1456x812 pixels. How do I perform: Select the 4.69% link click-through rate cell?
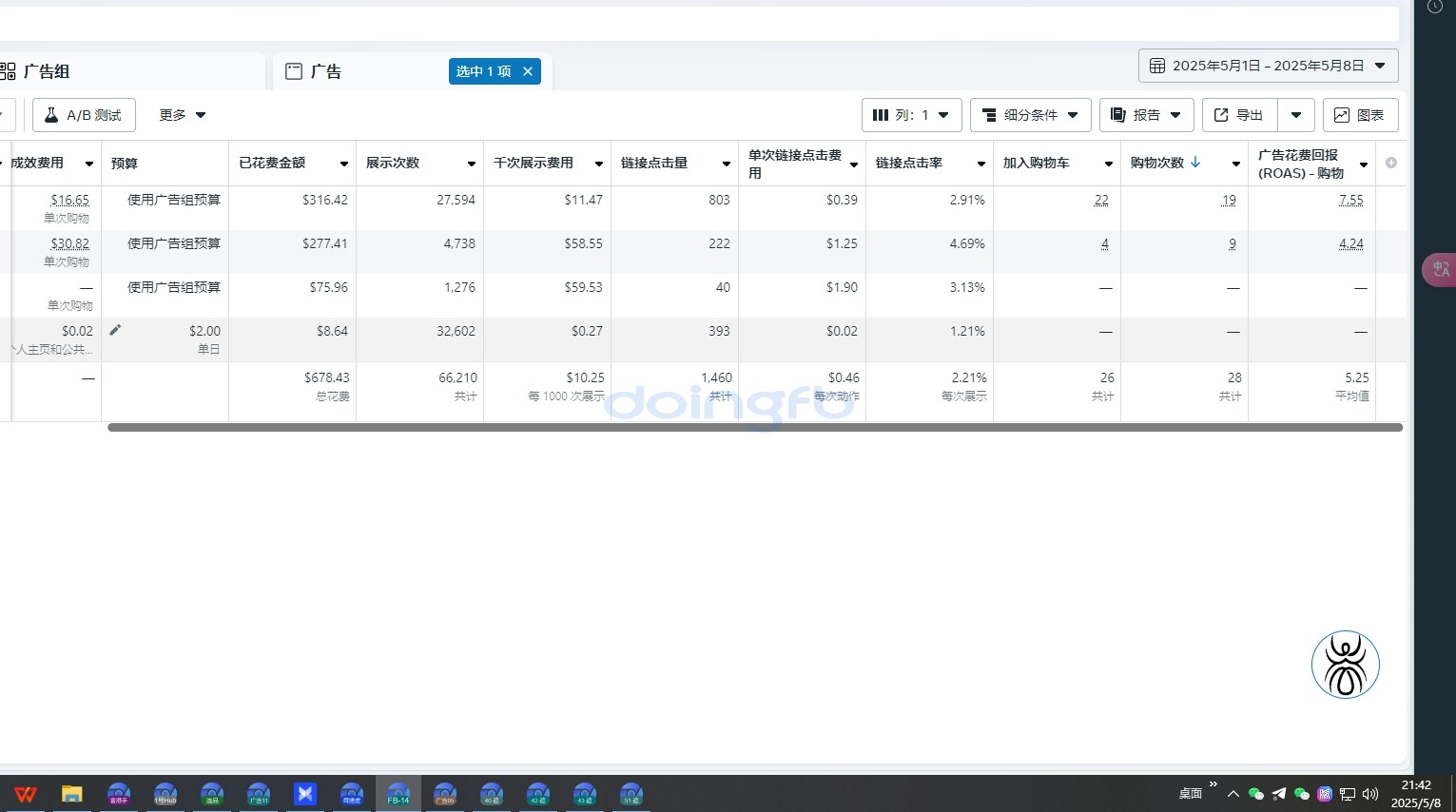tap(929, 251)
